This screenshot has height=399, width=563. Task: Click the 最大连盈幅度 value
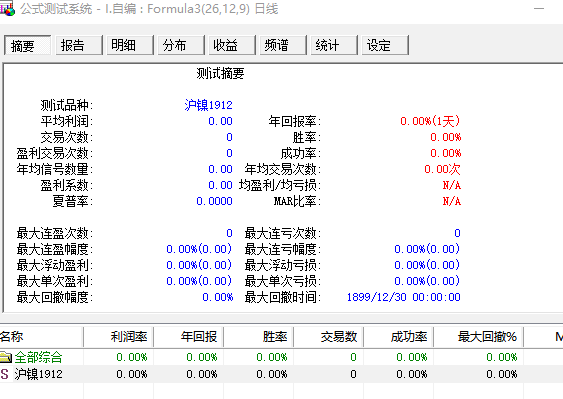[199, 249]
